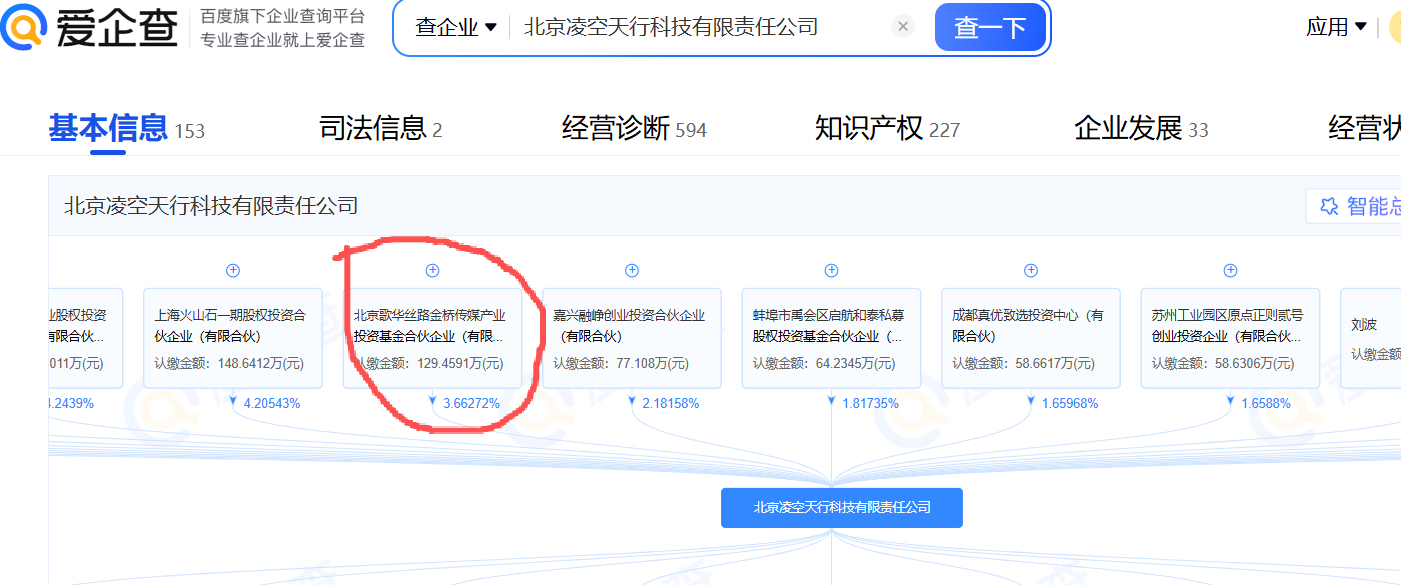
Task: Click the 1.81735% shareholding percentage
Action: [x=870, y=404]
